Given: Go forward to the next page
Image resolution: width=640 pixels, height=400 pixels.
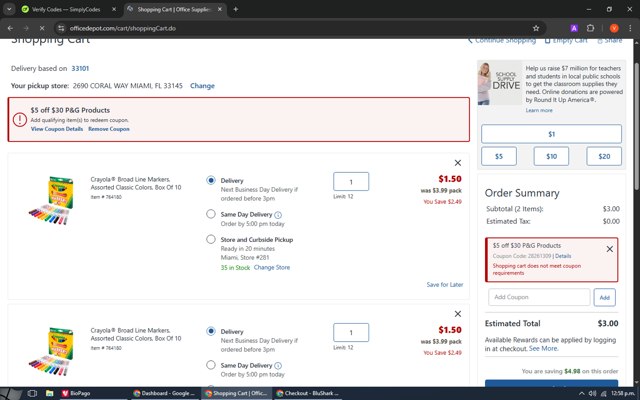Looking at the screenshot, I should point(26,28).
